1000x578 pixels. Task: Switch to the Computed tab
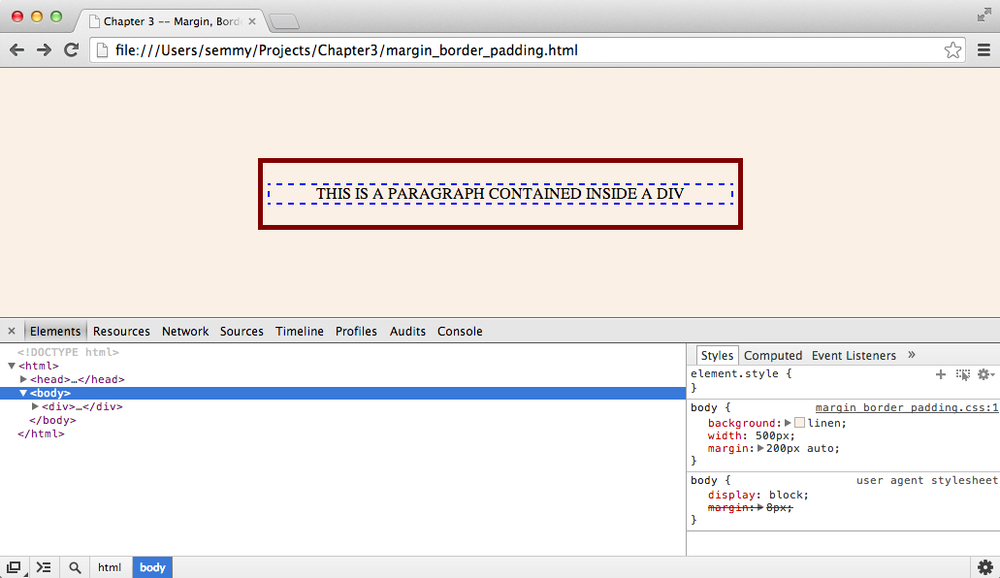[773, 355]
